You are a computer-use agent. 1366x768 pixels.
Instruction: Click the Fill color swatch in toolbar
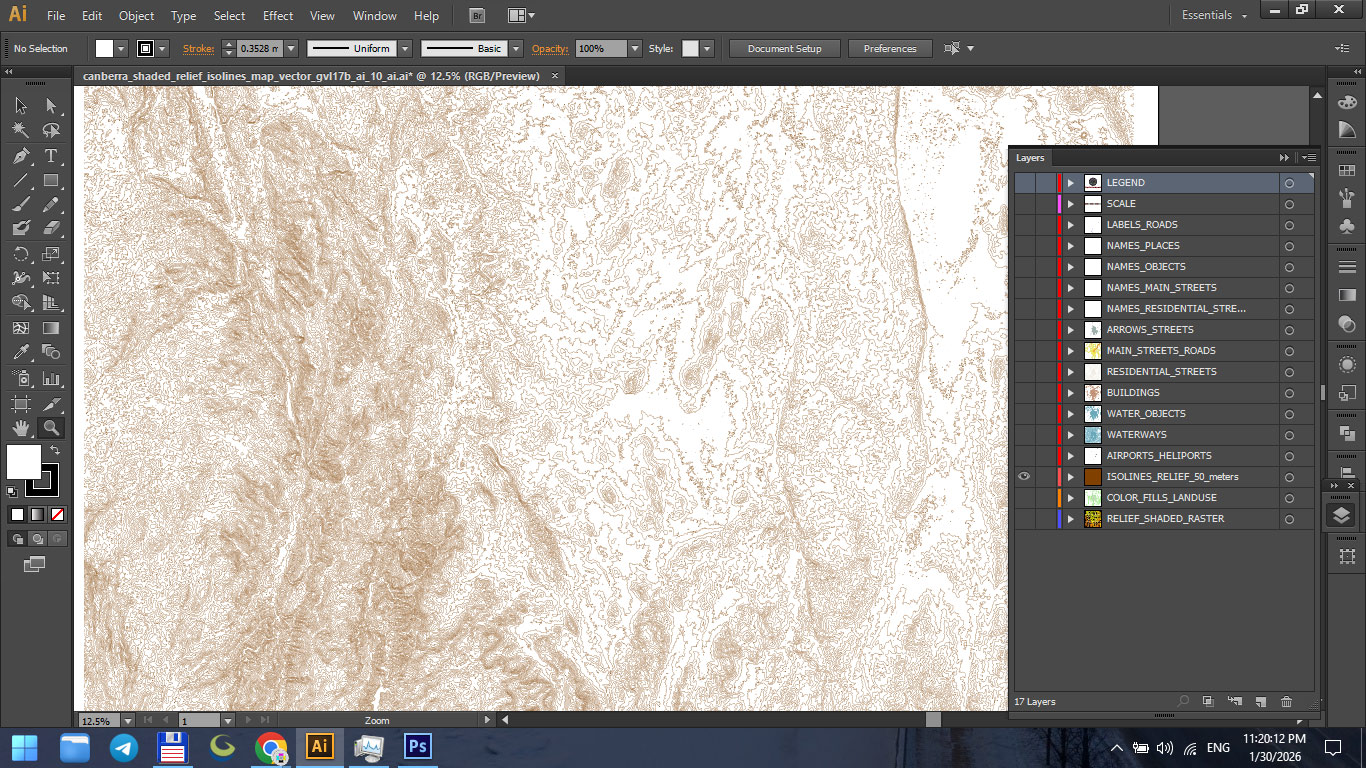[x=24, y=461]
